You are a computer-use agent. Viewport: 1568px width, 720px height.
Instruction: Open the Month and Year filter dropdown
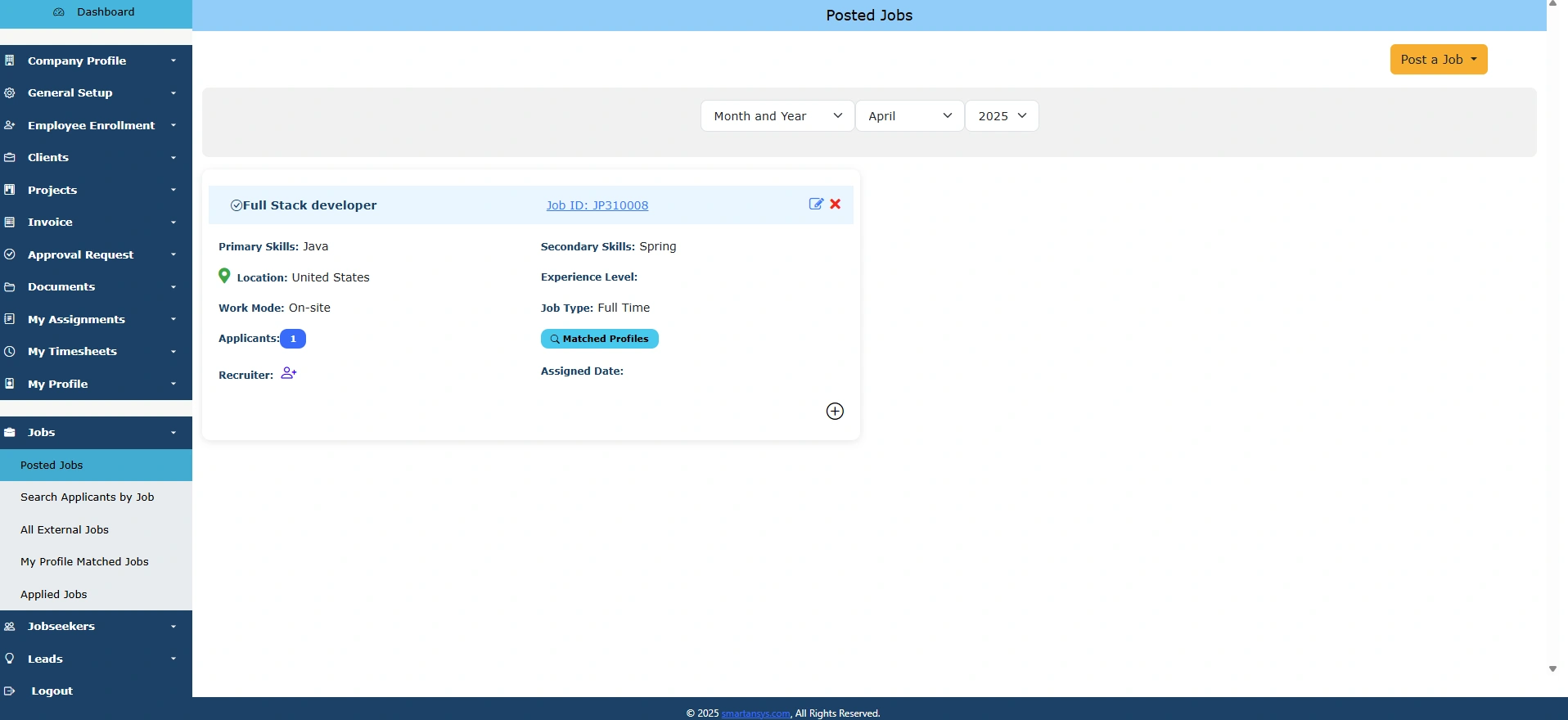tap(777, 116)
